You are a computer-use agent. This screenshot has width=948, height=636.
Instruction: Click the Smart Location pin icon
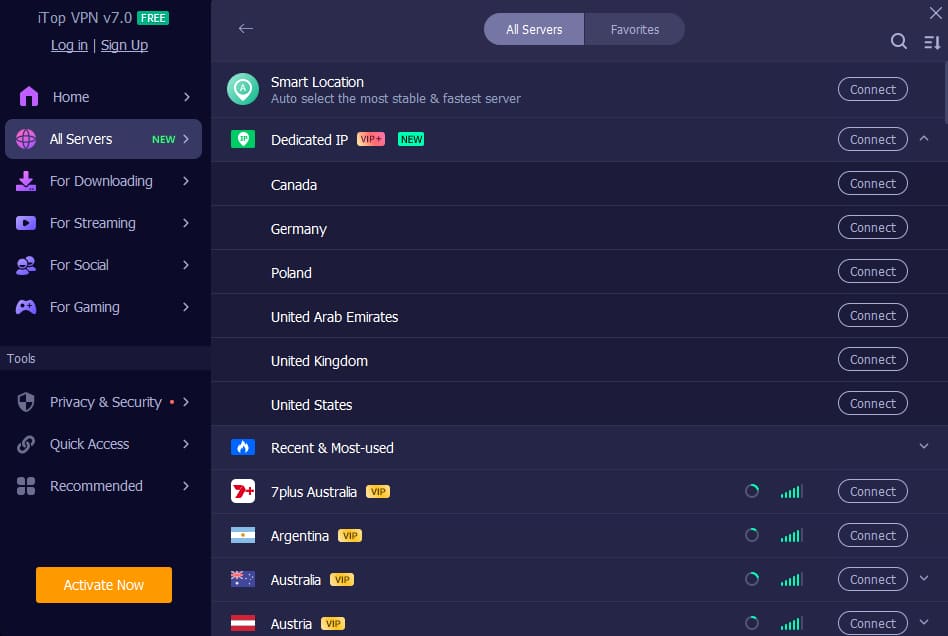click(x=242, y=89)
